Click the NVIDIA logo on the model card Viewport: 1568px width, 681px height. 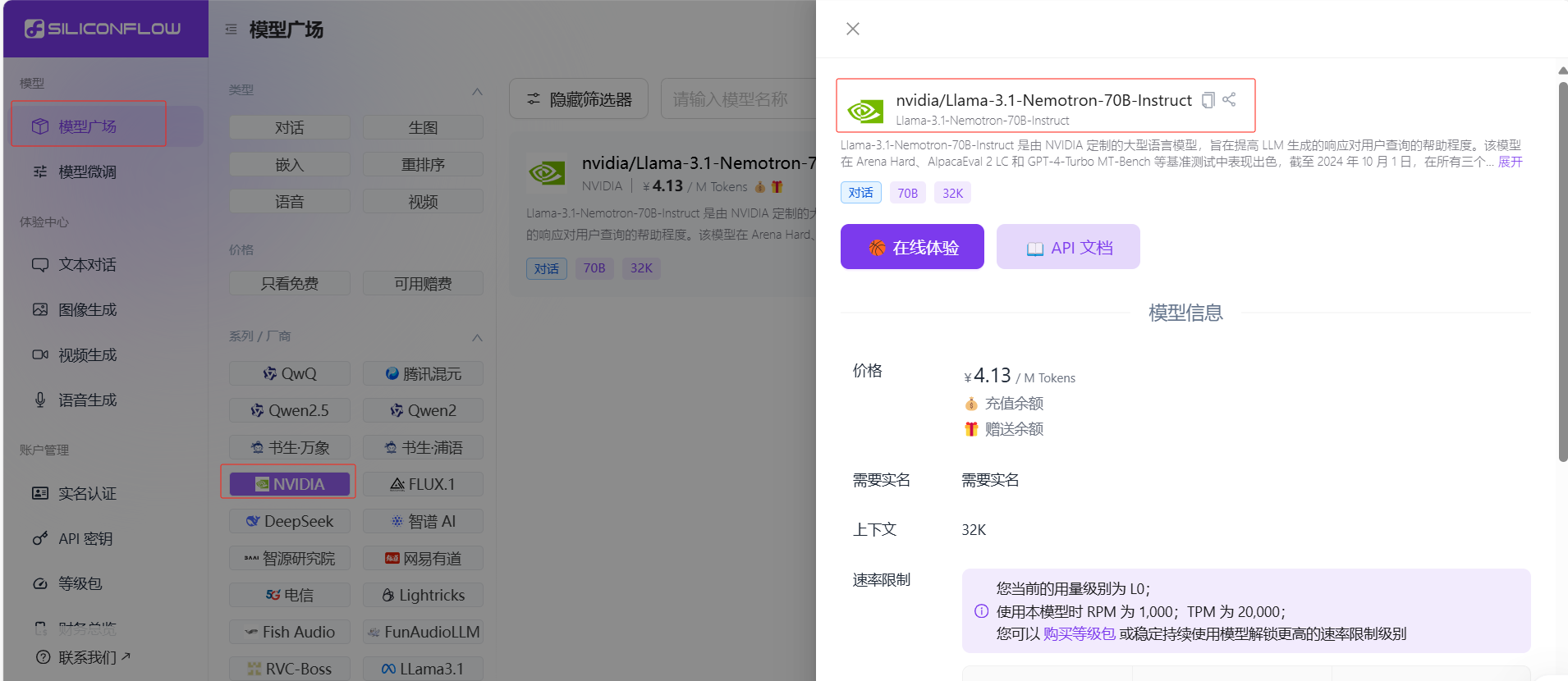tap(547, 173)
